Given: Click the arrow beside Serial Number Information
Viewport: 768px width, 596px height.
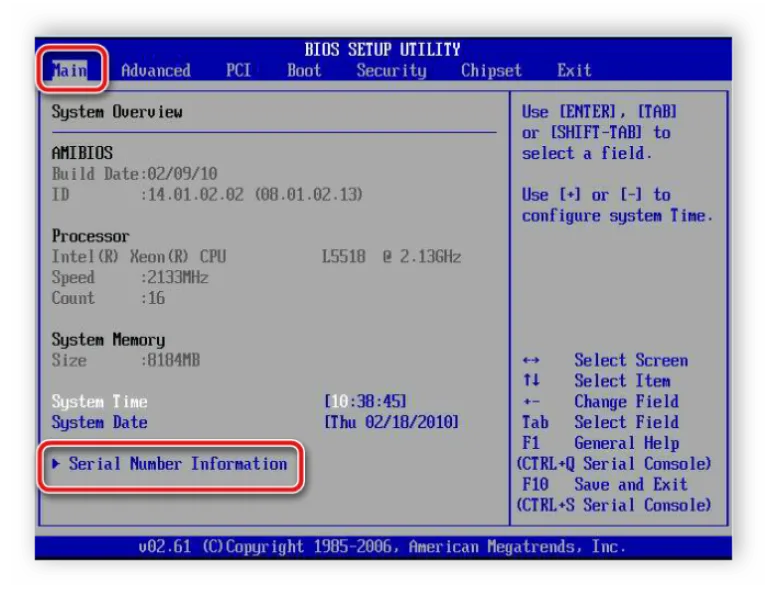Looking at the screenshot, I should pyautogui.click(x=56, y=463).
